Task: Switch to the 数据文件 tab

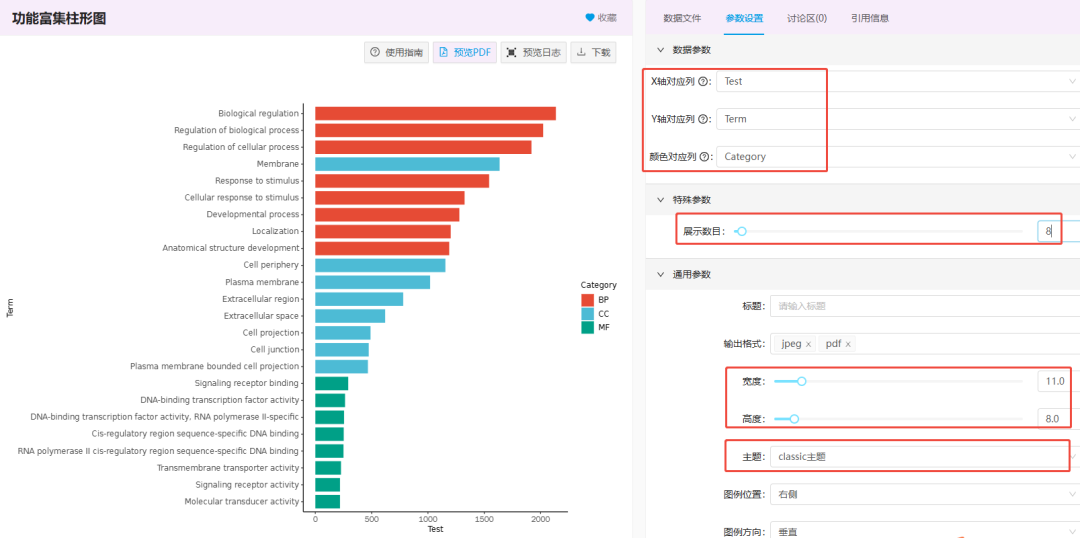Action: (x=682, y=18)
